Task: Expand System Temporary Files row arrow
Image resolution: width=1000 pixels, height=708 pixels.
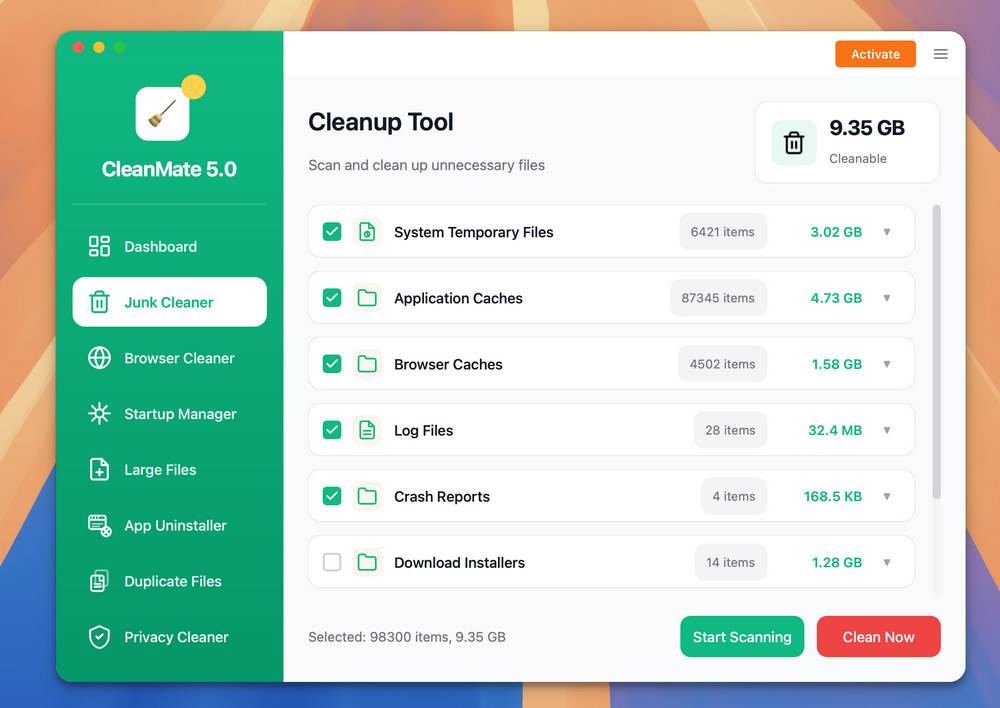Action: click(x=886, y=232)
